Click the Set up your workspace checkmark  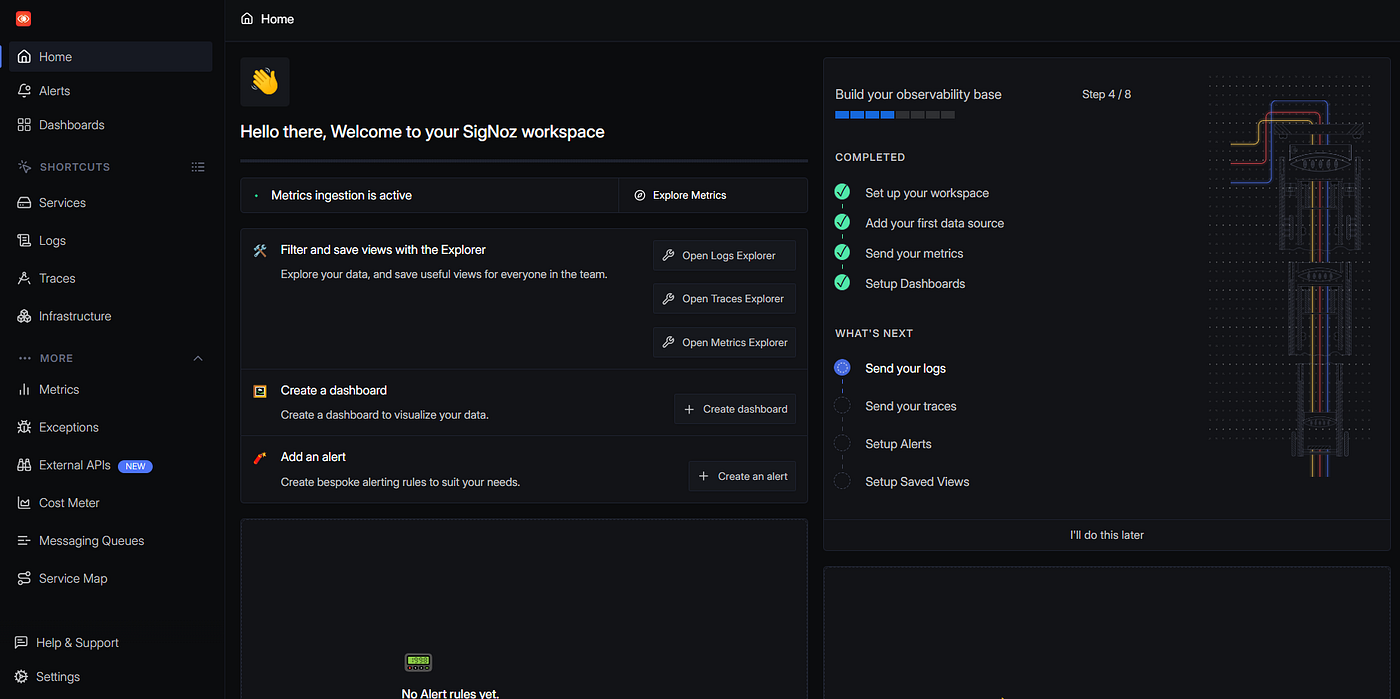[842, 192]
